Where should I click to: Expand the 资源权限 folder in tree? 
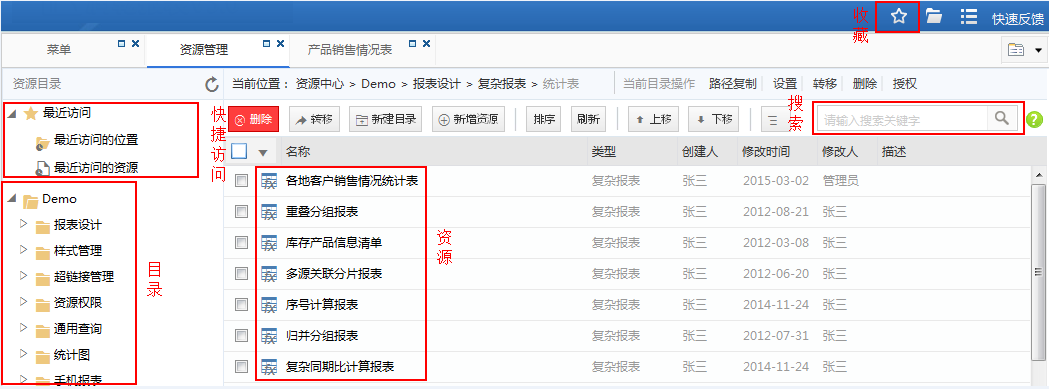(x=23, y=302)
